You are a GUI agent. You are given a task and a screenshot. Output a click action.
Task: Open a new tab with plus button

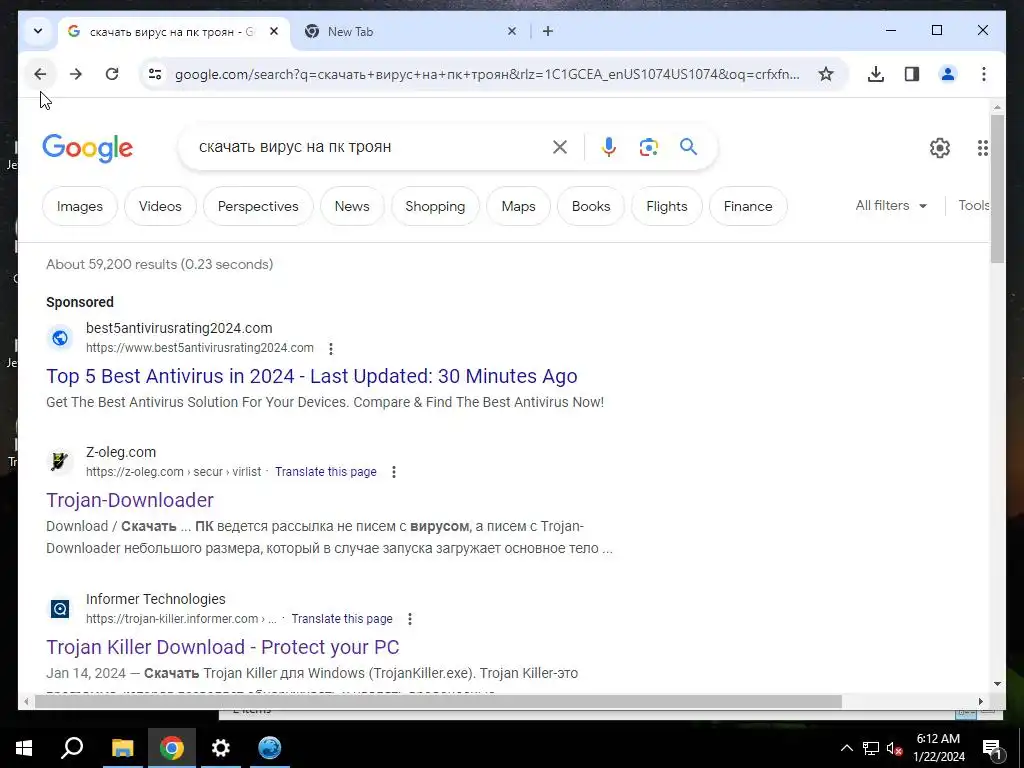(x=548, y=31)
